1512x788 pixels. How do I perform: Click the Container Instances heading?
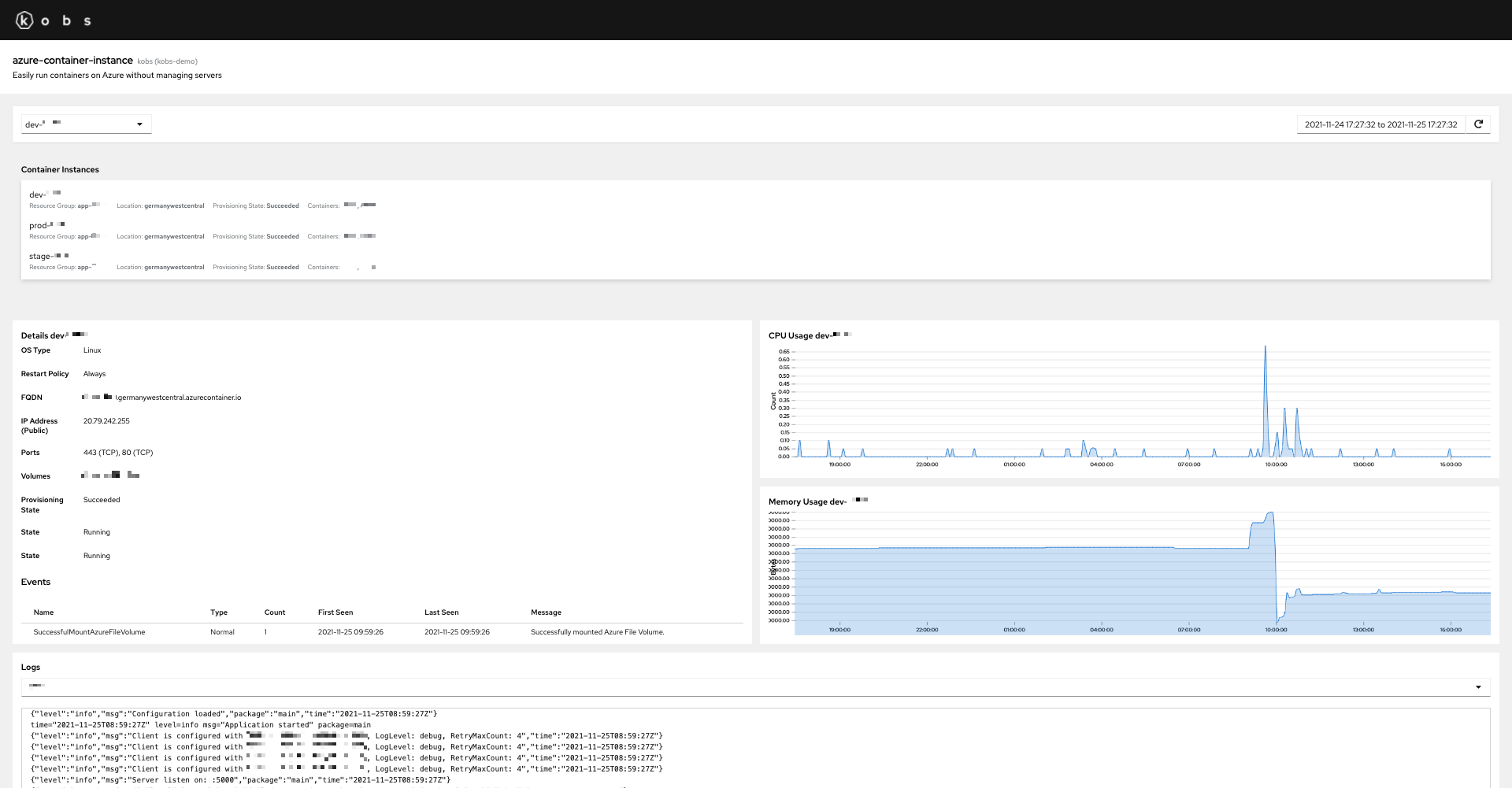point(60,169)
